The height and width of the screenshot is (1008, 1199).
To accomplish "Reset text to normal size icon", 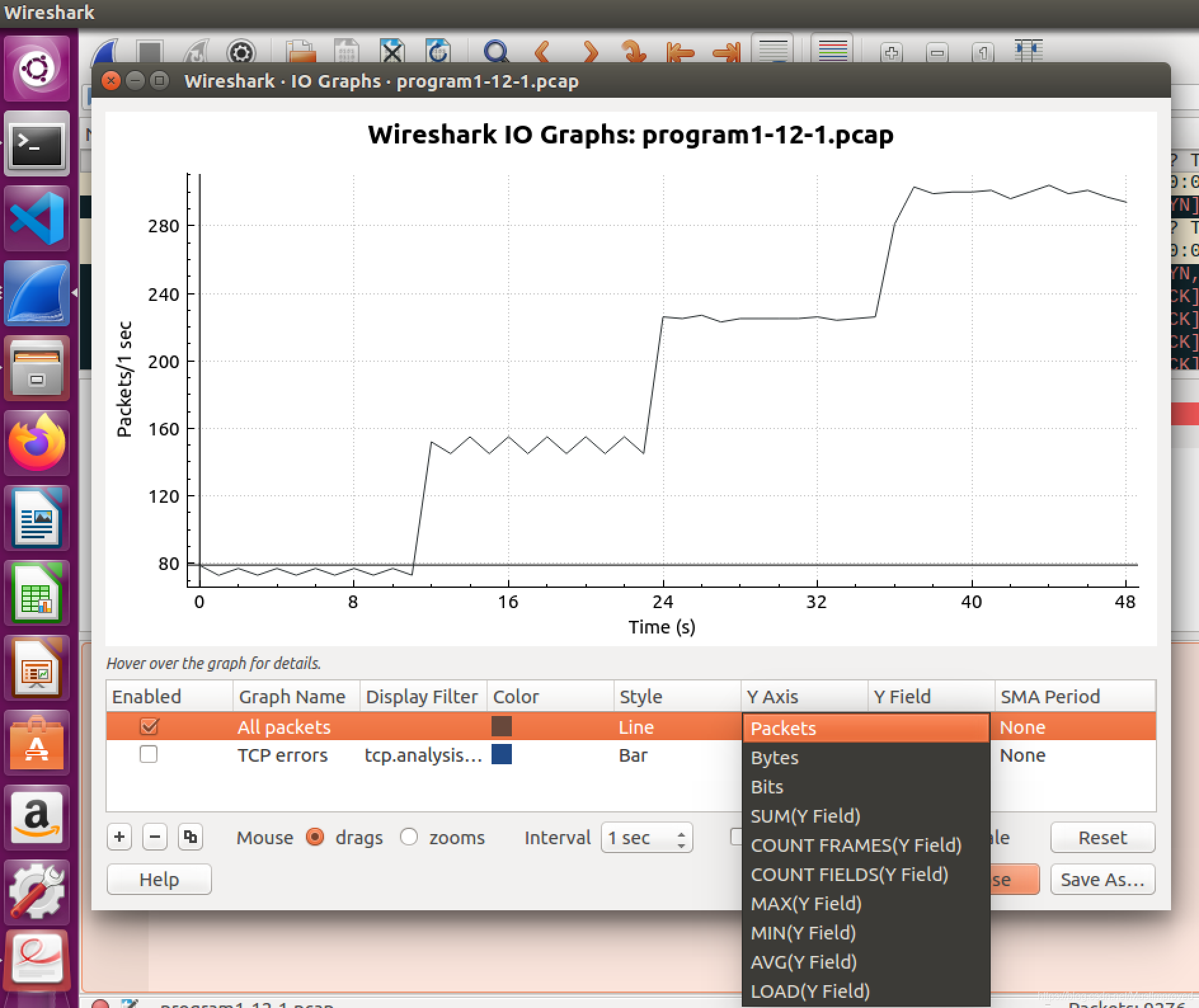I will point(983,52).
